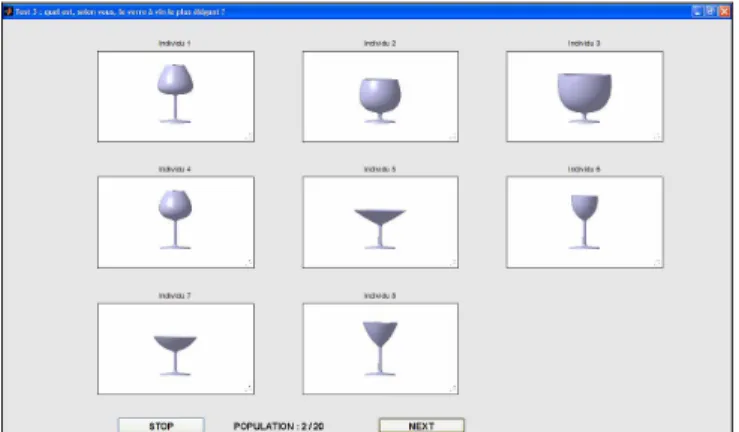Select the Individu 8 wine glass image
739x432 pixels.
click(380, 349)
